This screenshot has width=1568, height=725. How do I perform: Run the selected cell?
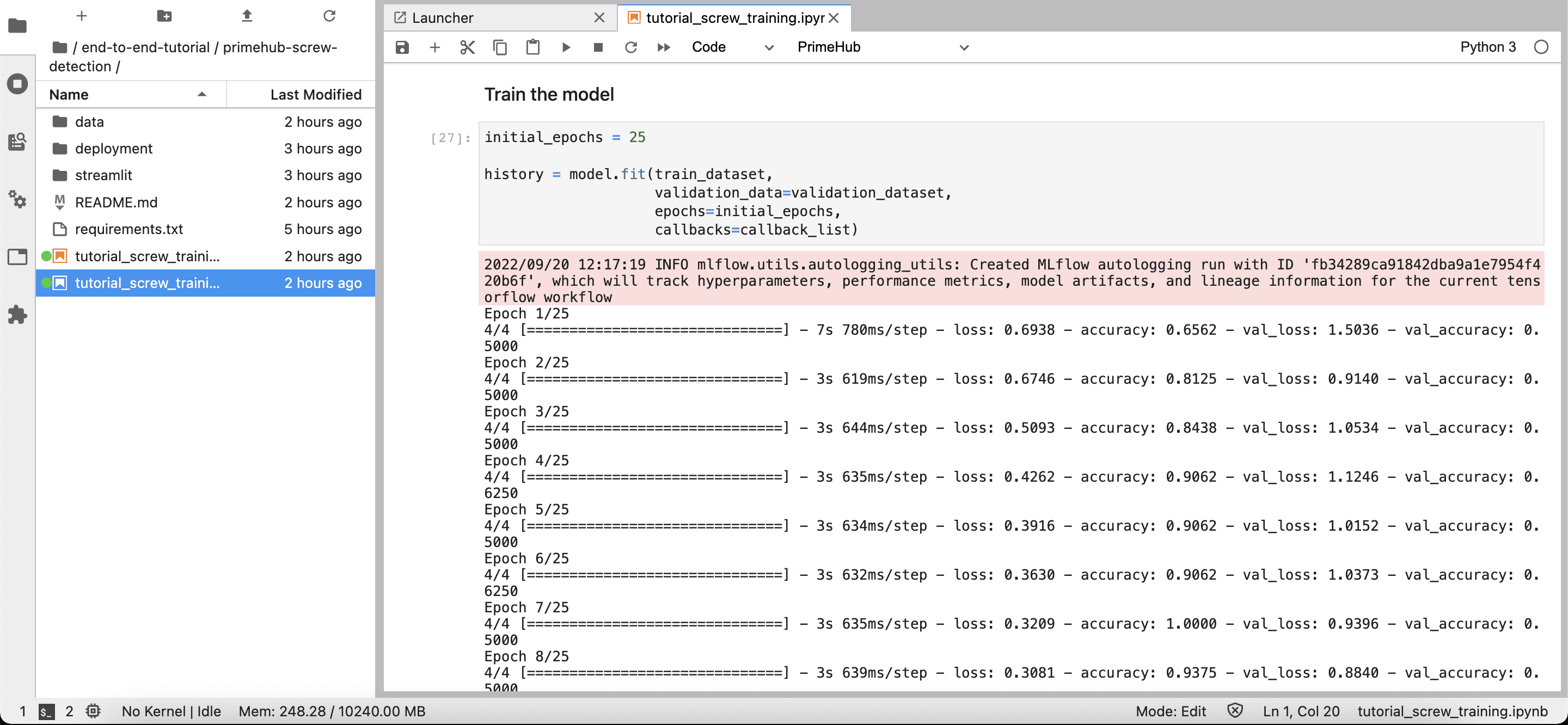tap(566, 47)
